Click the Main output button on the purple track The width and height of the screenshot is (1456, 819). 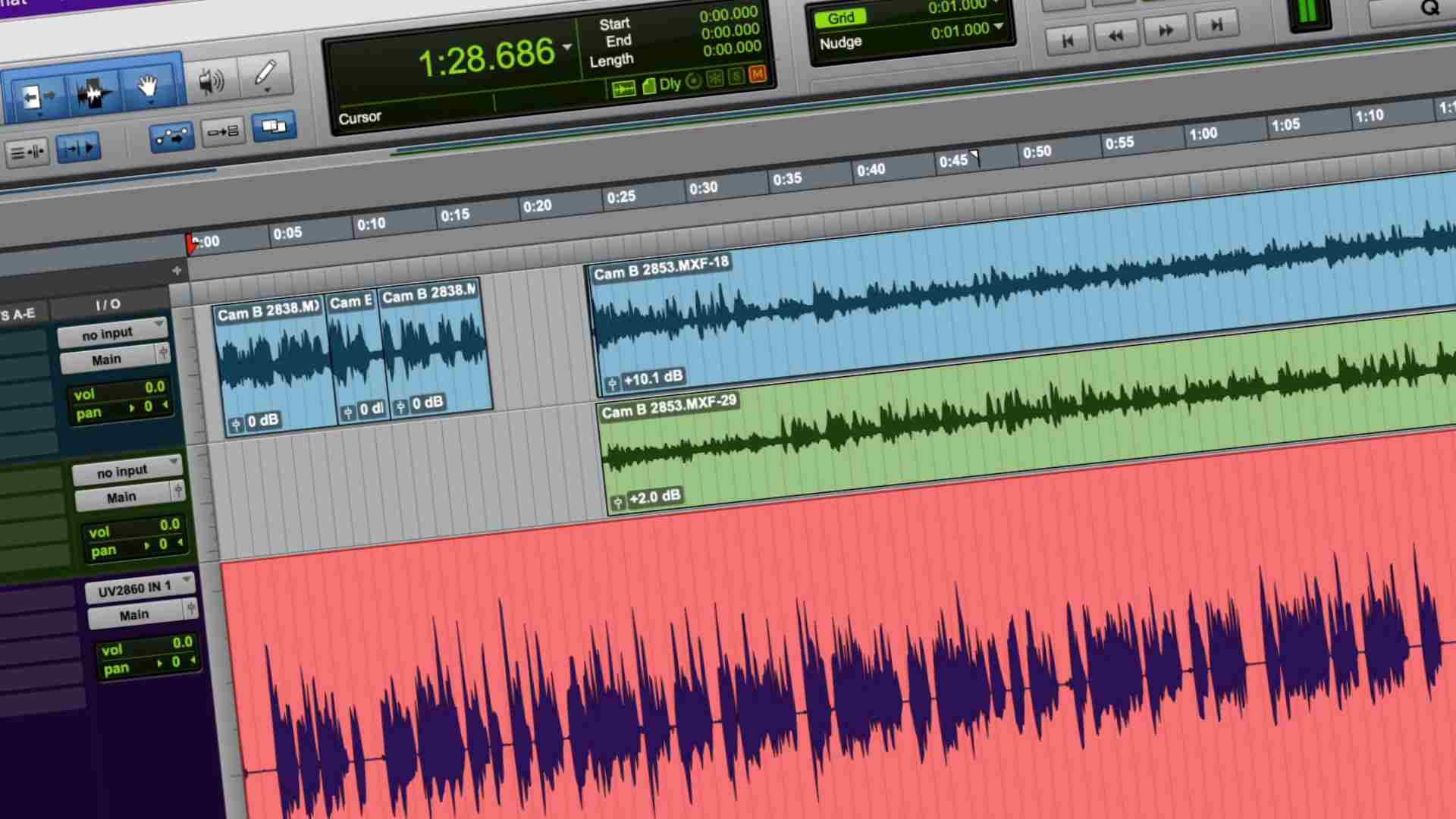coord(135,615)
